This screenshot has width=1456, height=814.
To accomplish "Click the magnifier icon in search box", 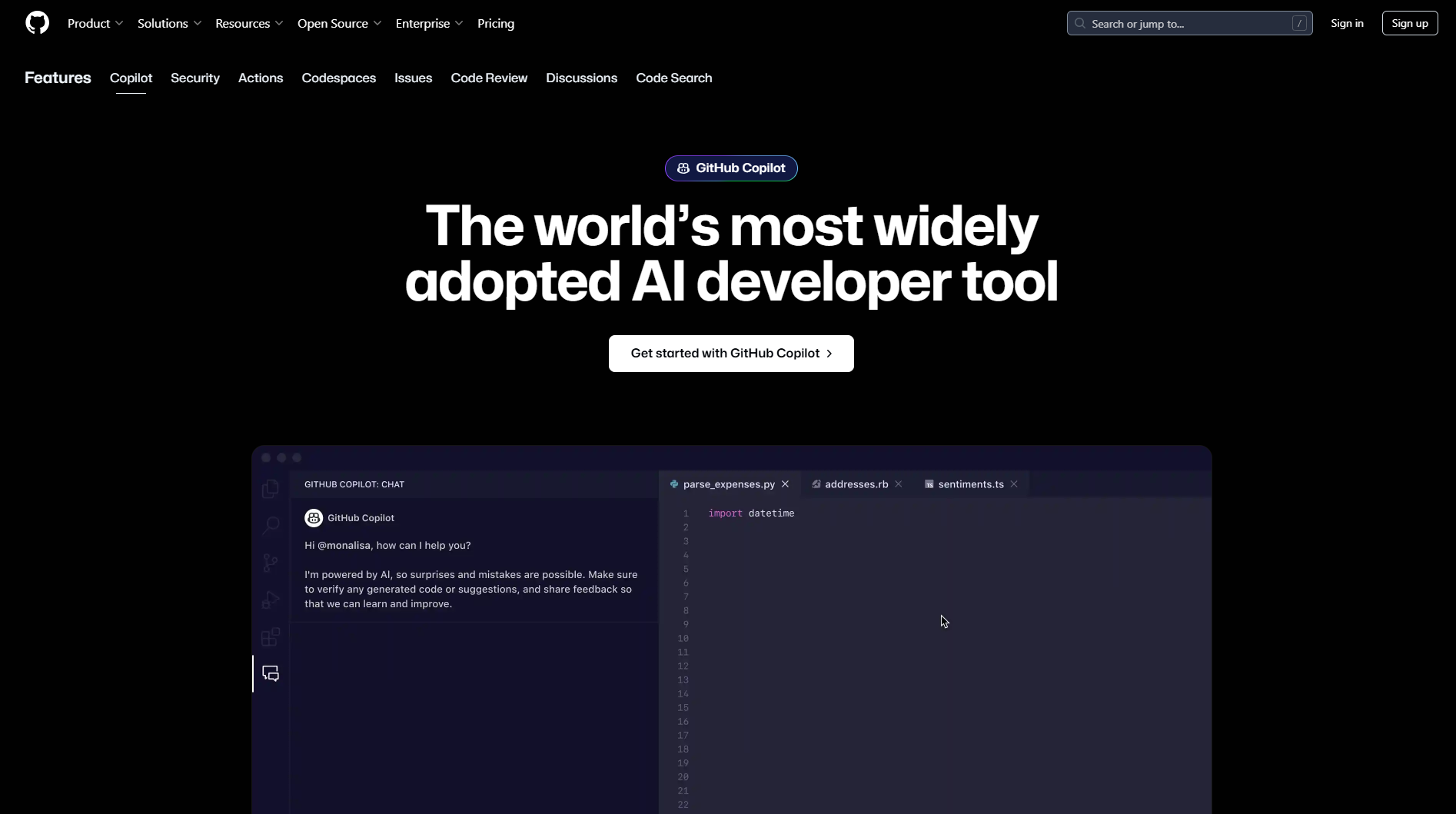I will click(1080, 23).
